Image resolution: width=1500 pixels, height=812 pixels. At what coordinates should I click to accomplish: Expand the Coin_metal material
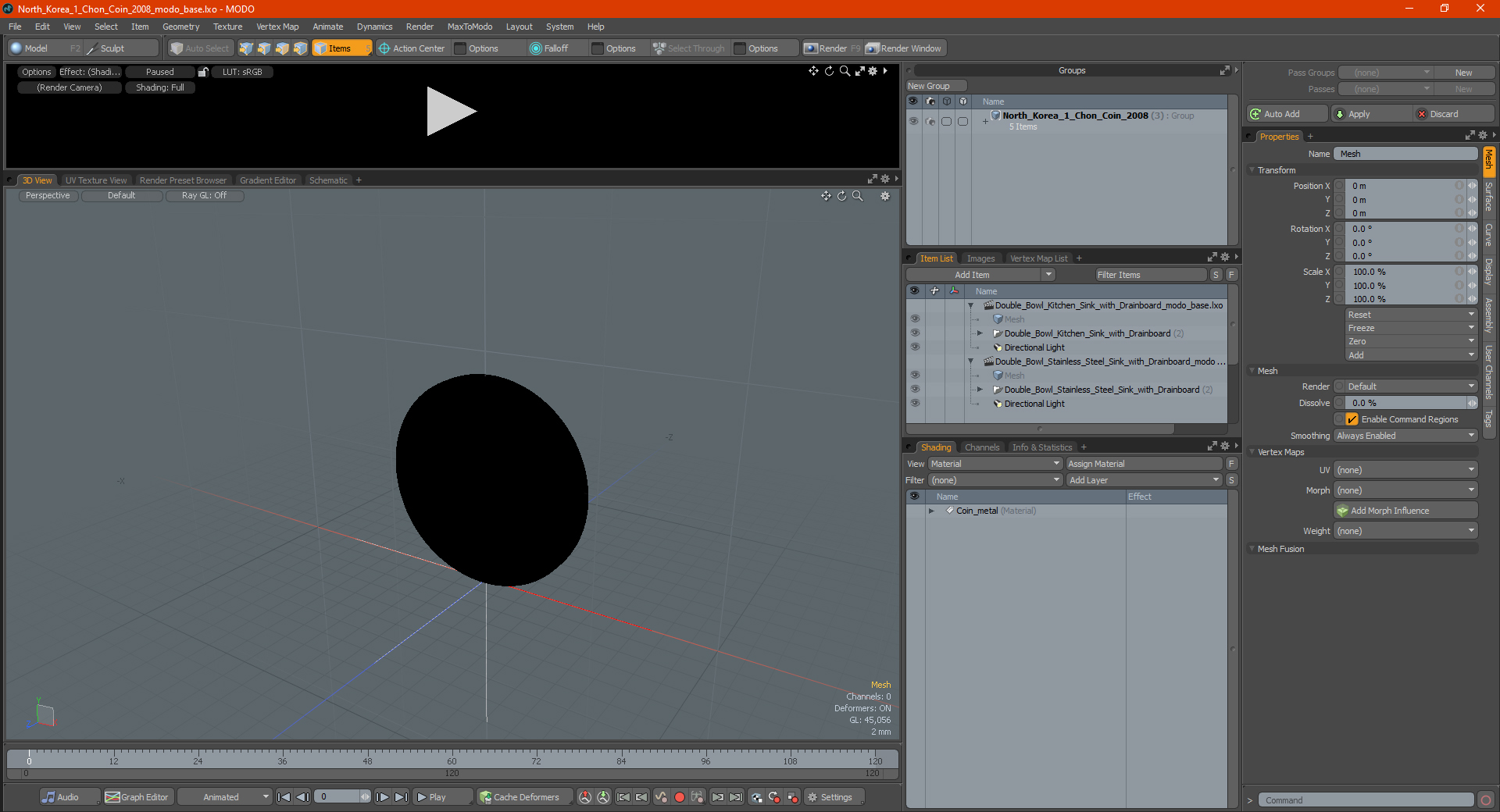click(x=931, y=511)
